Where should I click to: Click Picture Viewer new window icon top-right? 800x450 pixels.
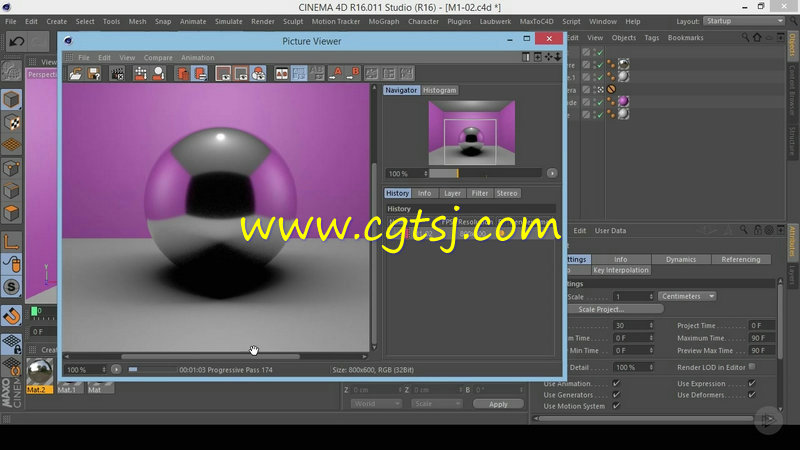(x=538, y=57)
